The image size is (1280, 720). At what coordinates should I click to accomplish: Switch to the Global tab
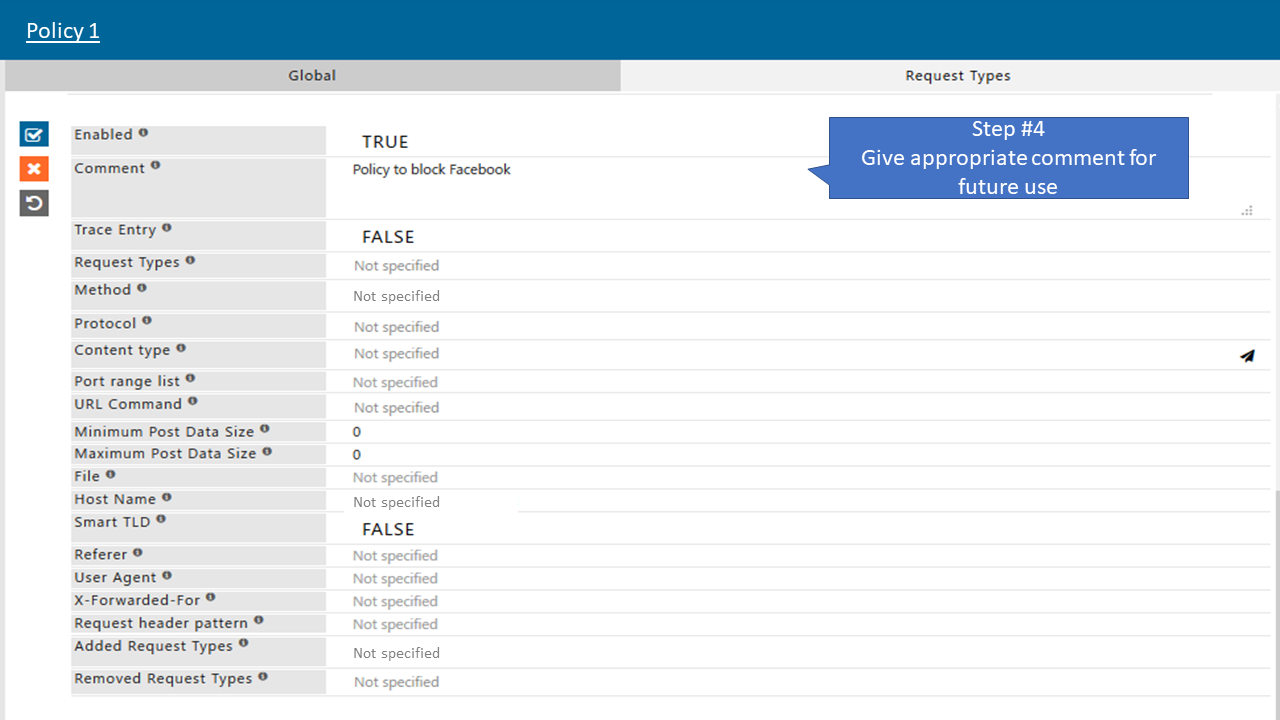pos(312,76)
